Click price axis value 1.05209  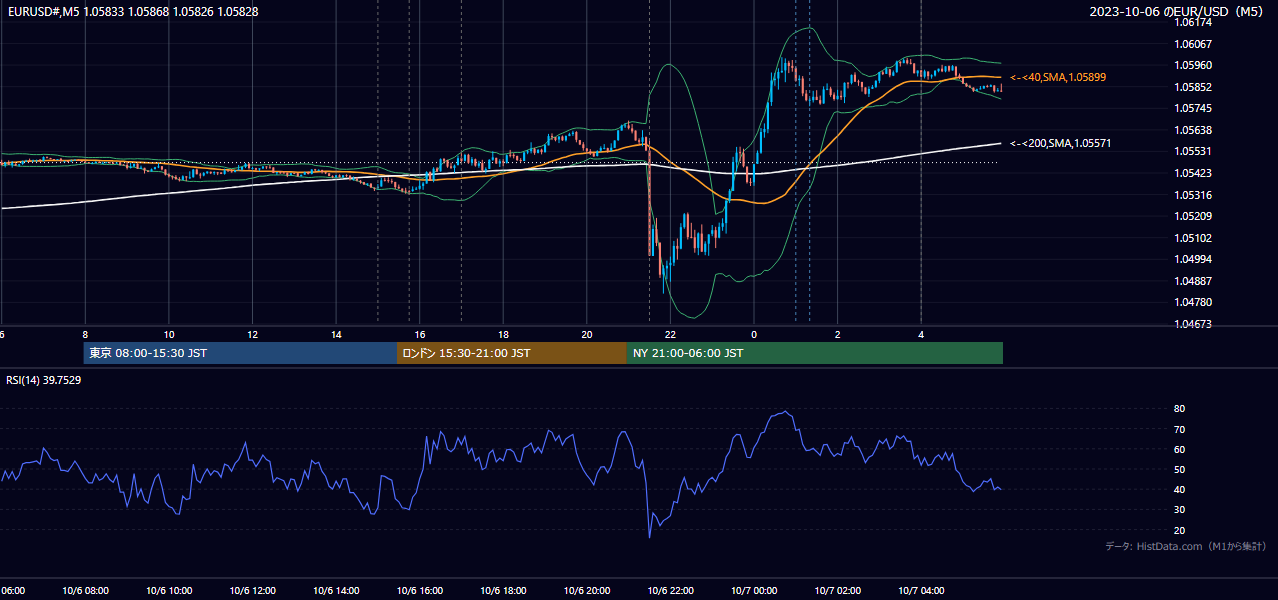pyautogui.click(x=1192, y=216)
